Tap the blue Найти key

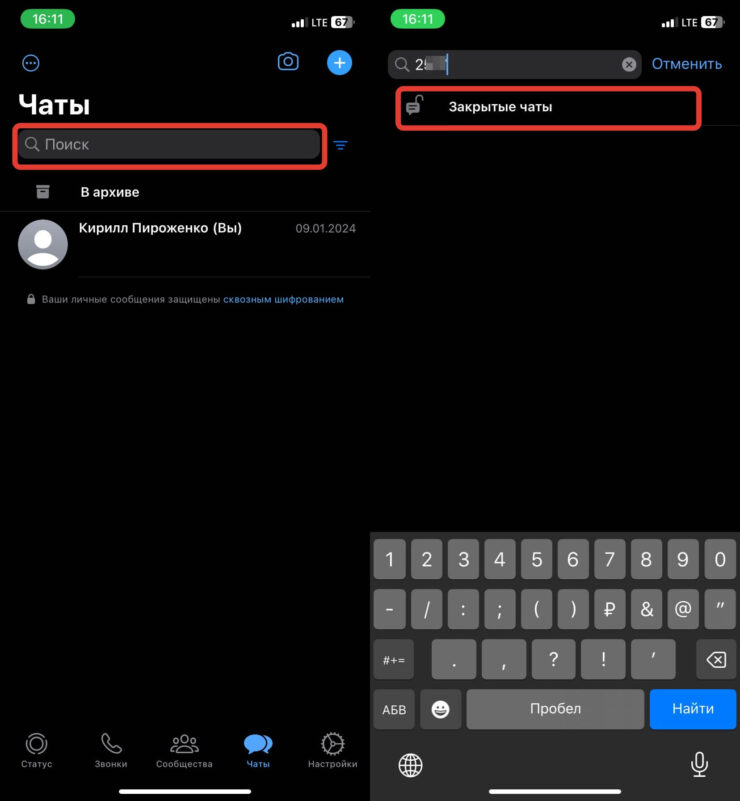point(693,709)
